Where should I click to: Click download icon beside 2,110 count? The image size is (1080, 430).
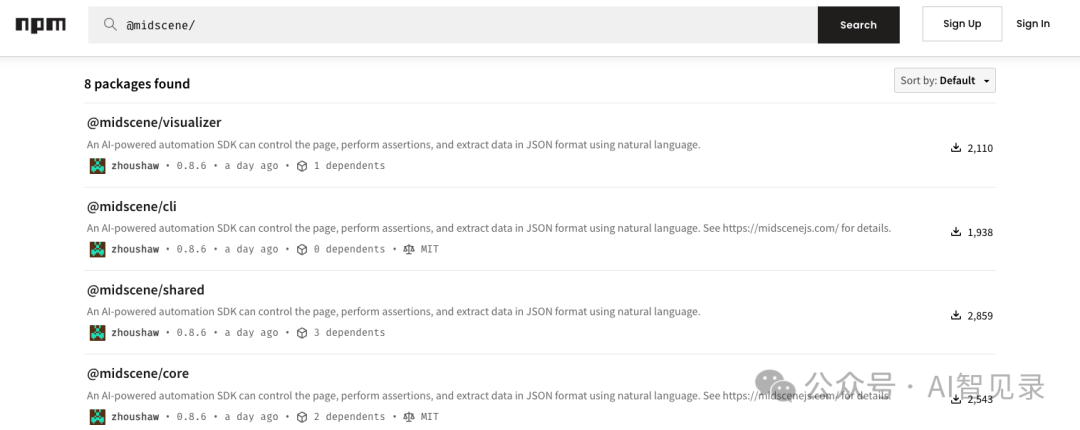pos(956,148)
